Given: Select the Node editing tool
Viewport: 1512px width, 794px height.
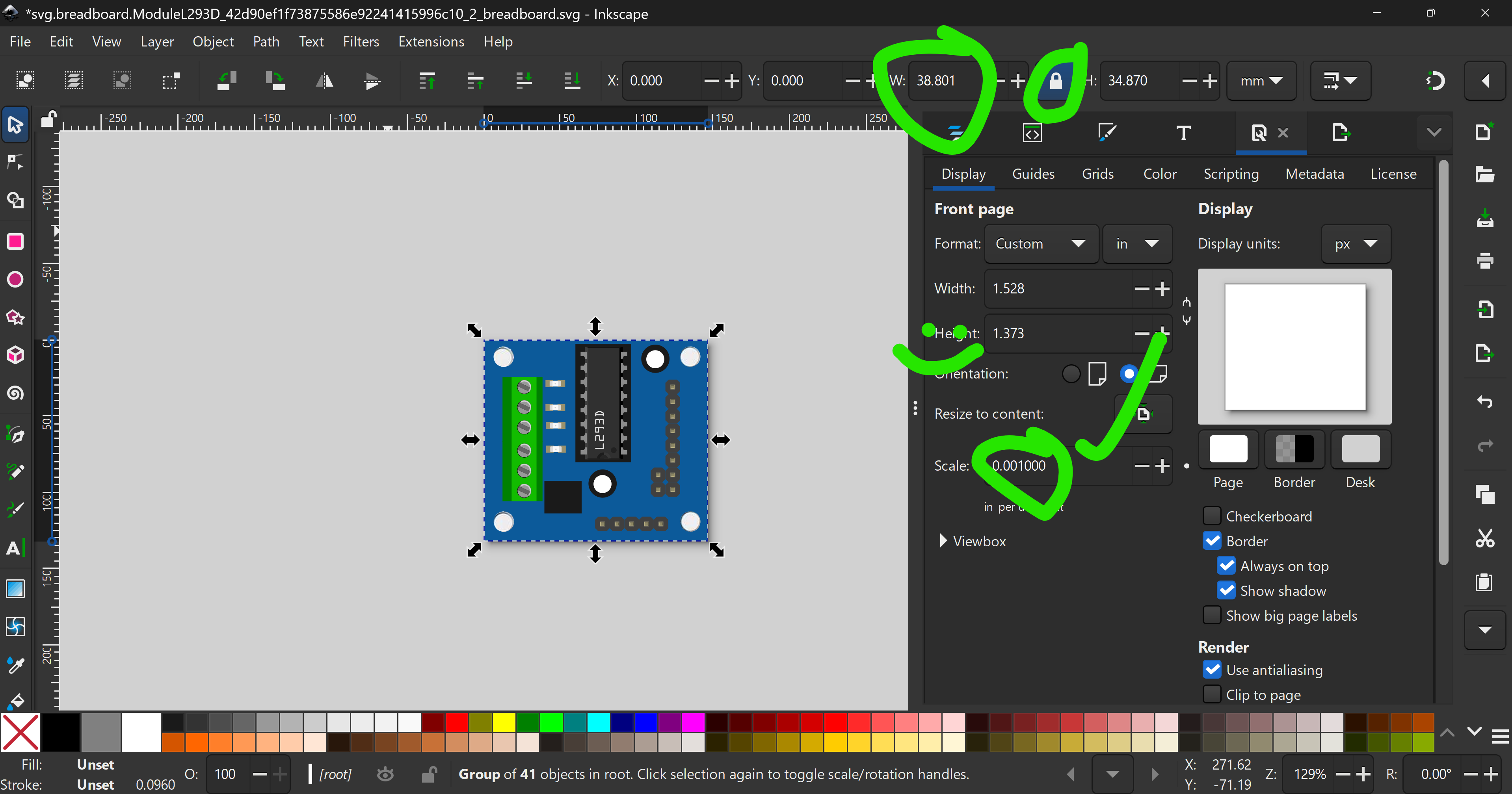Looking at the screenshot, I should 15,163.
